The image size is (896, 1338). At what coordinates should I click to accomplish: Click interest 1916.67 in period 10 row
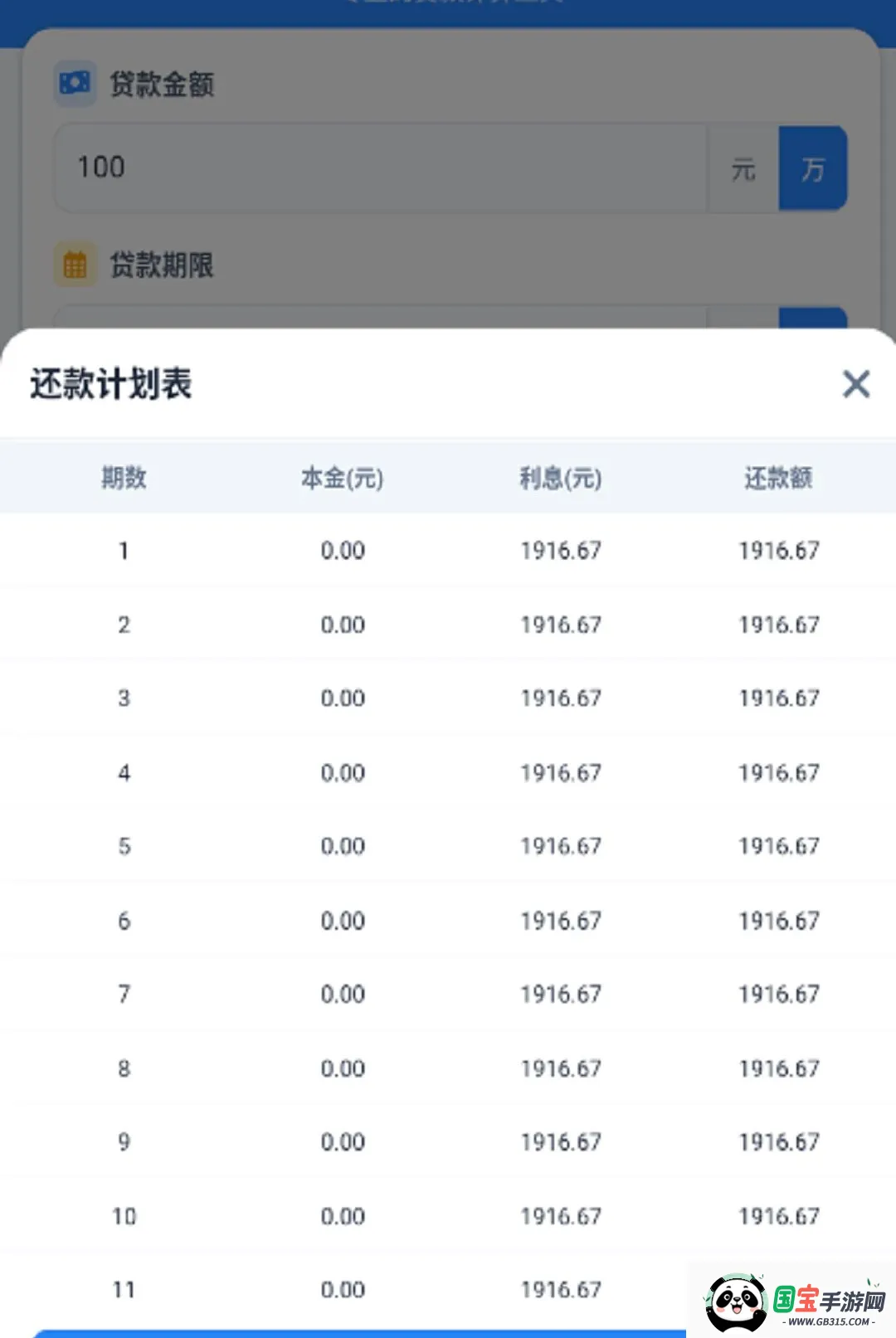[x=561, y=1217]
